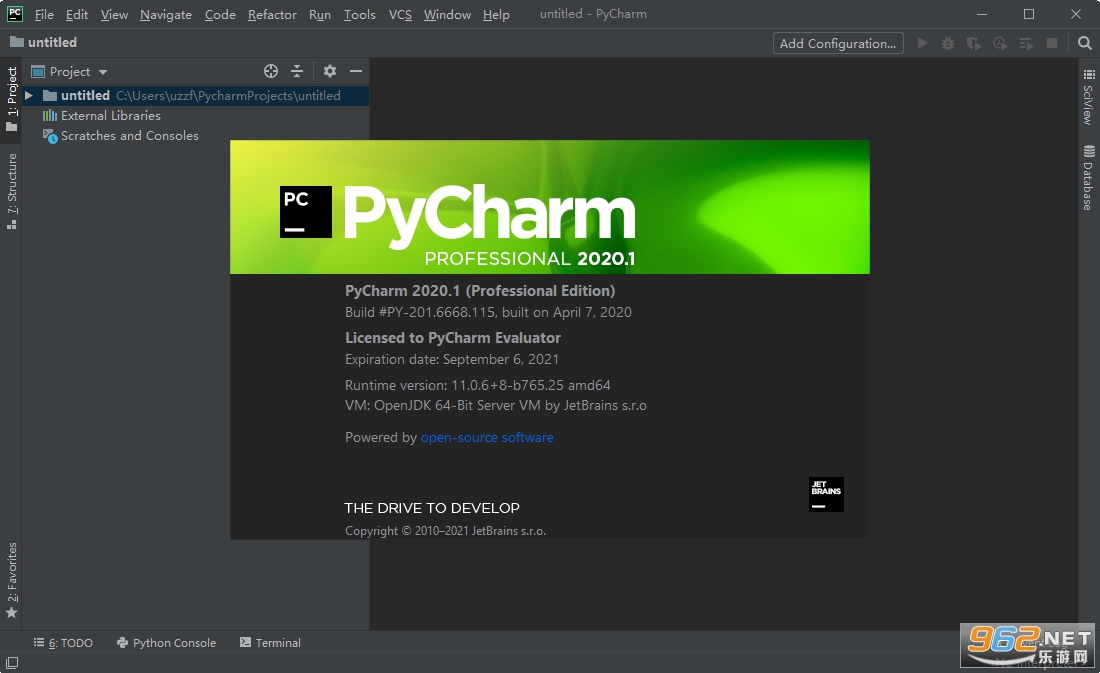The image size is (1100, 673).
Task: Click the PyCharm 2020.1 (Professional Edition) heading
Action: pyautogui.click(x=480, y=291)
